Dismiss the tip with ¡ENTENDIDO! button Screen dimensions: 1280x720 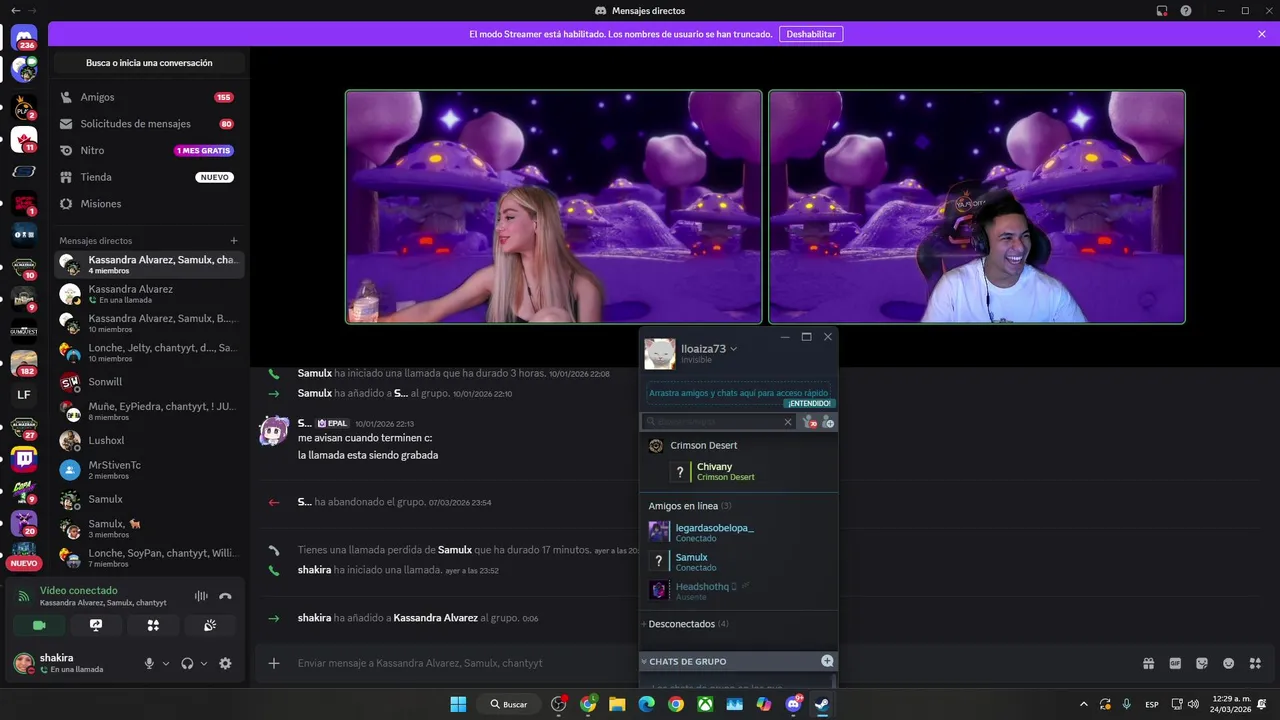(808, 403)
